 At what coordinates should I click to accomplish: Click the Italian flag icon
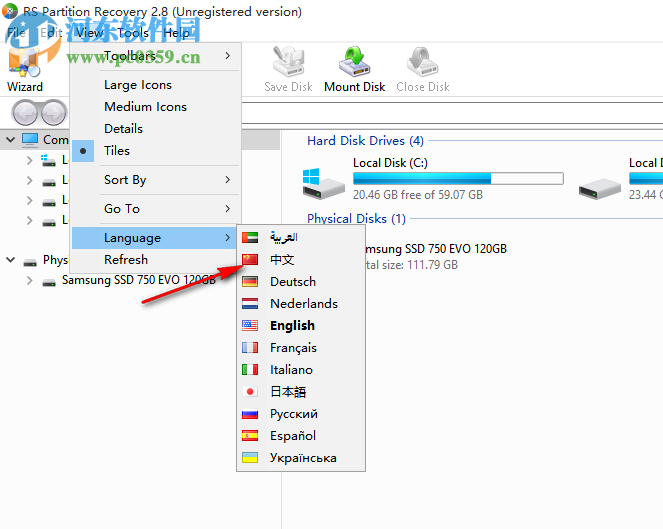click(250, 370)
